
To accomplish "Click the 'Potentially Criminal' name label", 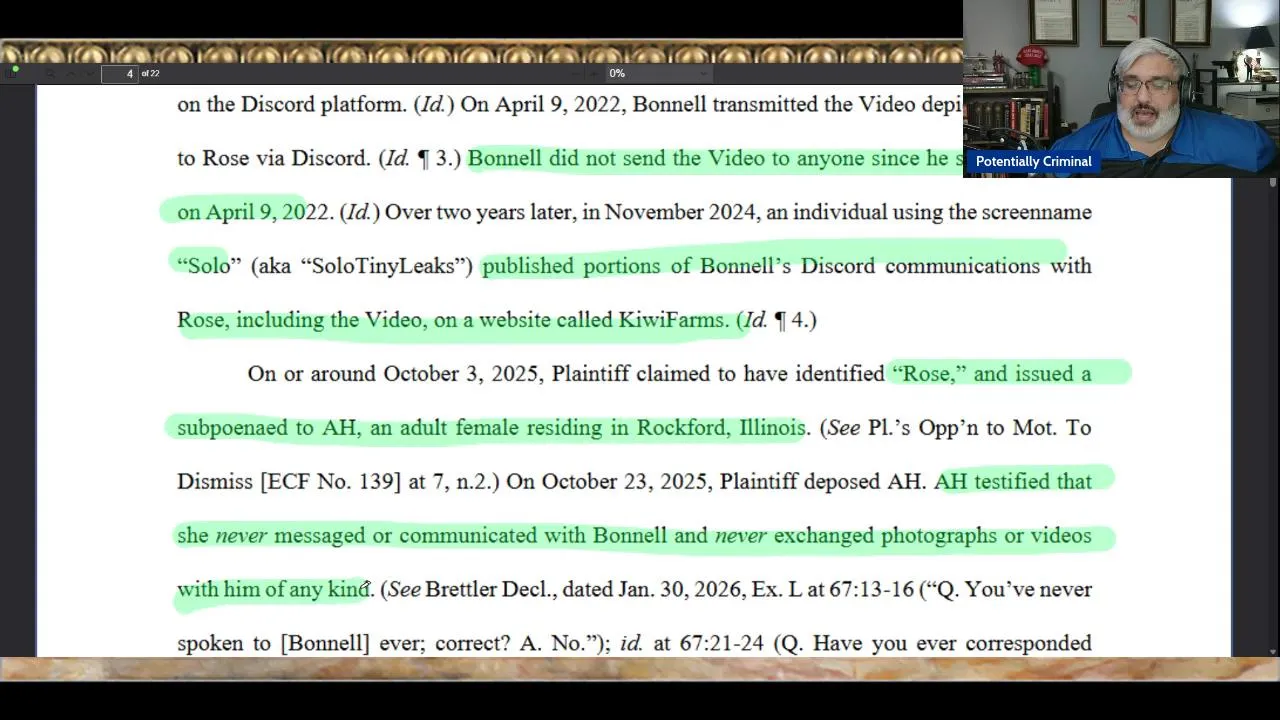I will pos(1033,161).
